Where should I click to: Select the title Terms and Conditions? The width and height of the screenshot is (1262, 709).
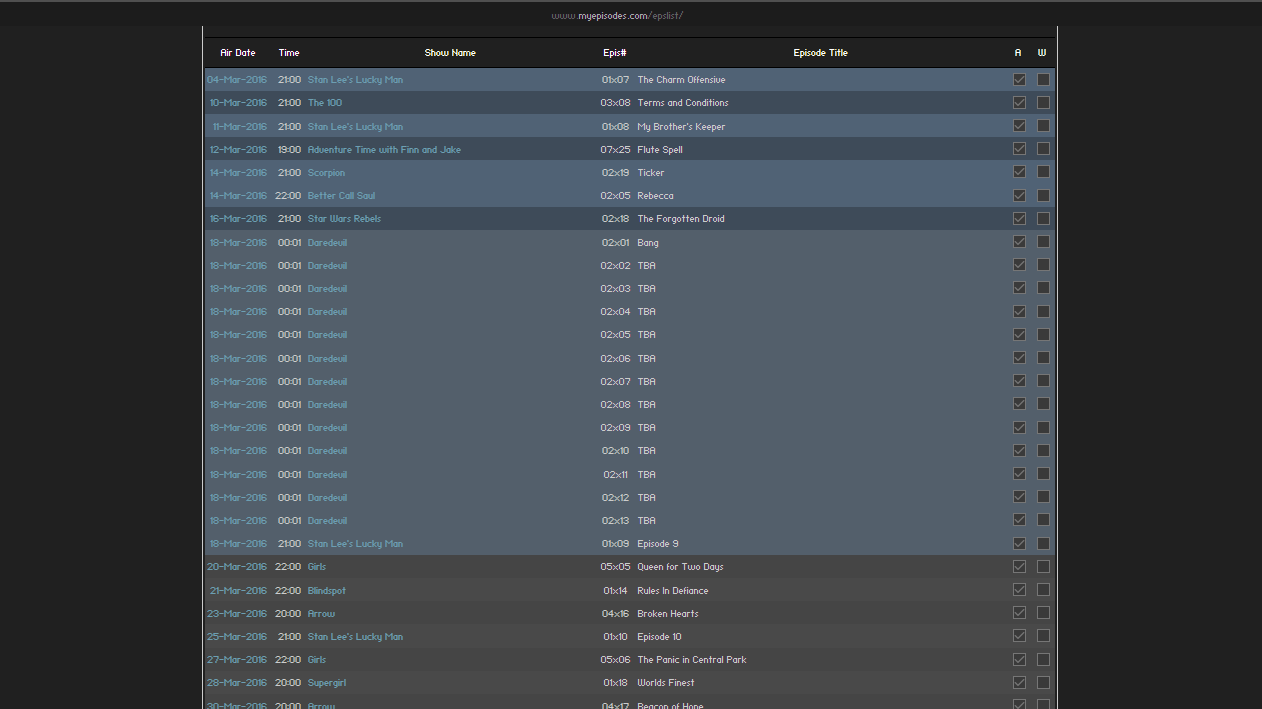click(x=683, y=103)
